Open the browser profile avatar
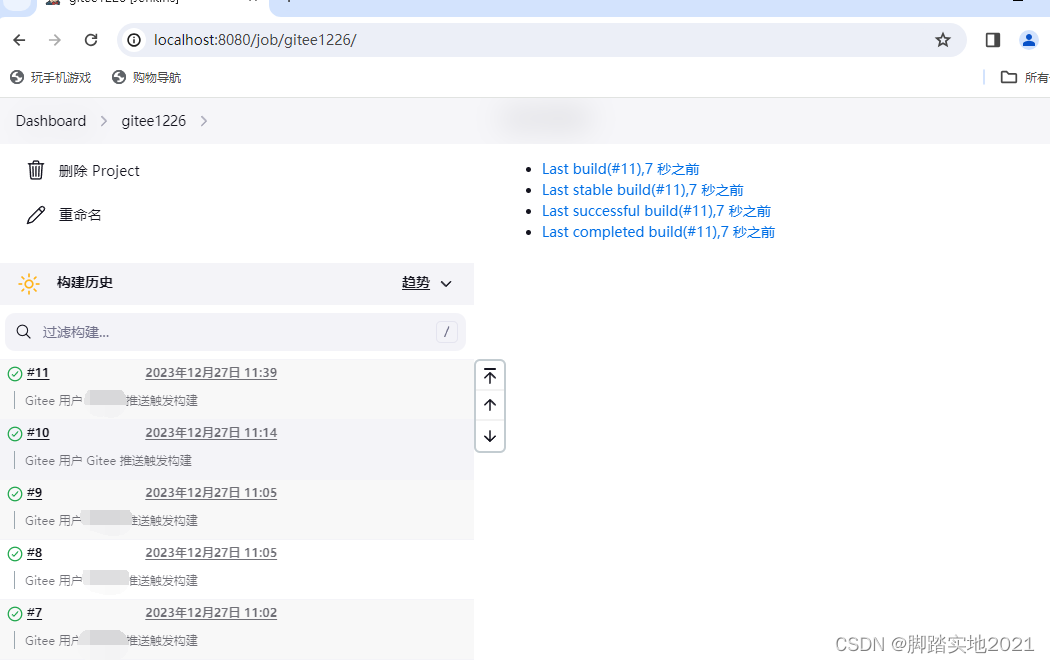1050x663 pixels. 1029,40
